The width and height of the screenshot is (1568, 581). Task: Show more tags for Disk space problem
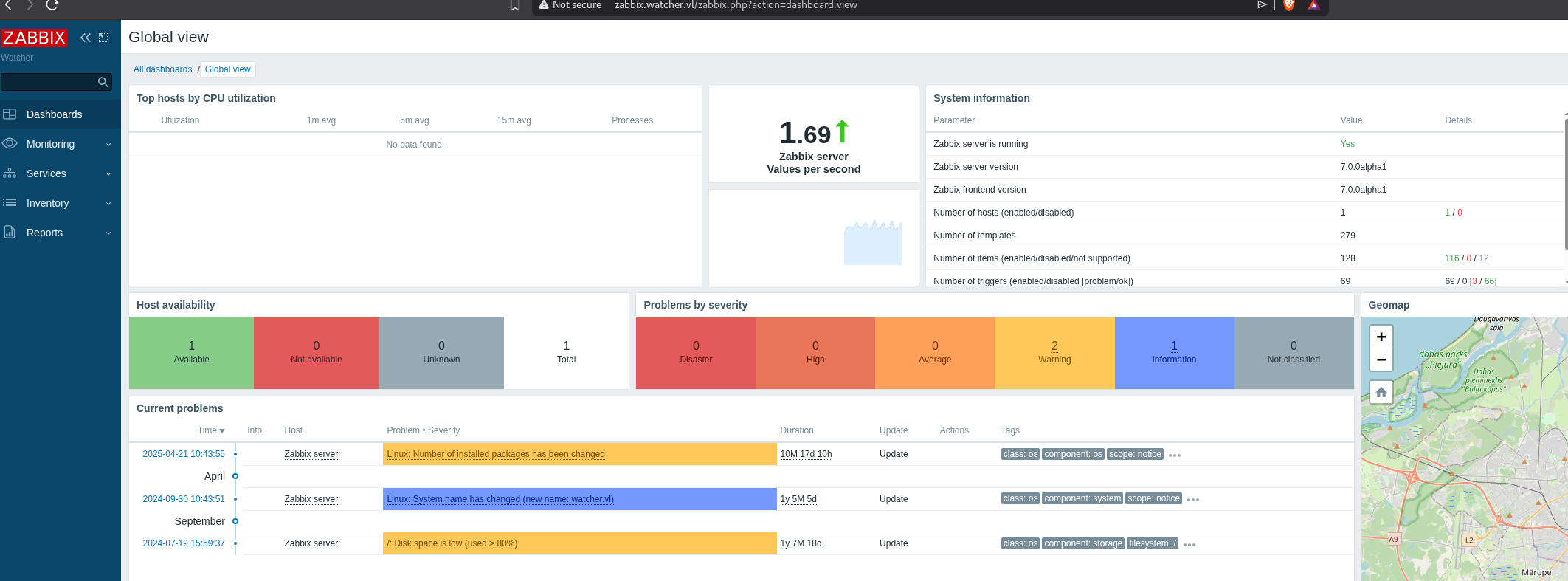click(x=1189, y=545)
